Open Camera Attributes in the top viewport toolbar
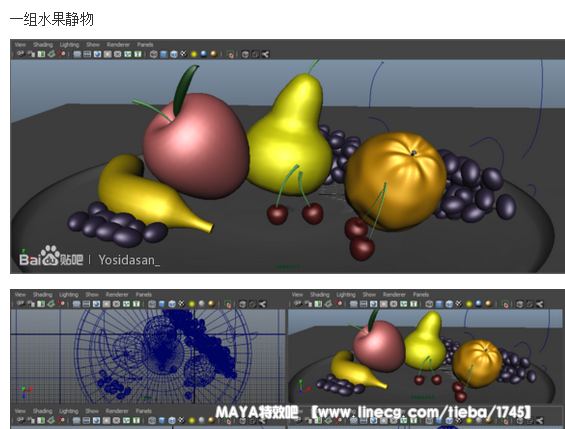Screen dimensions: 565x429 pos(31,54)
